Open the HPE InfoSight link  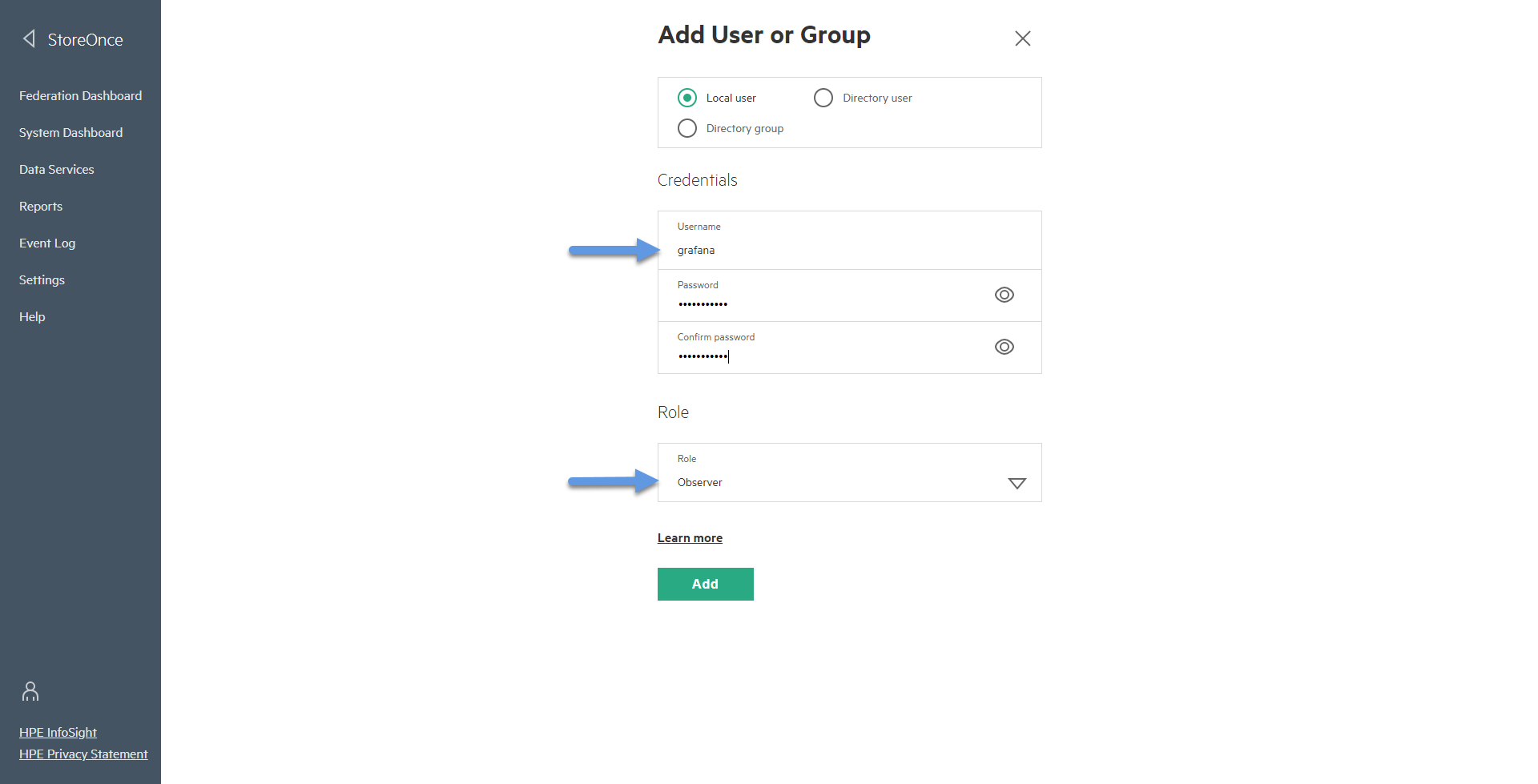point(58,732)
